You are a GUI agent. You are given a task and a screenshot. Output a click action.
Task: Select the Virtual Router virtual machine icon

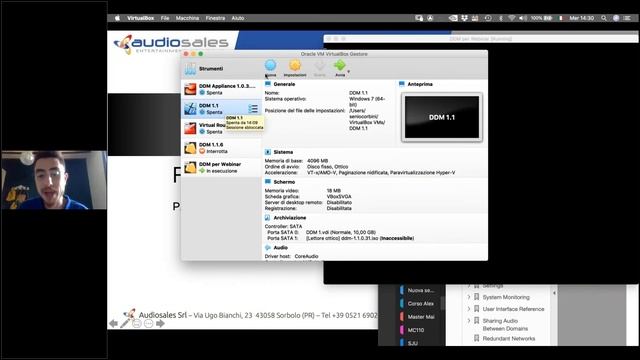point(190,128)
